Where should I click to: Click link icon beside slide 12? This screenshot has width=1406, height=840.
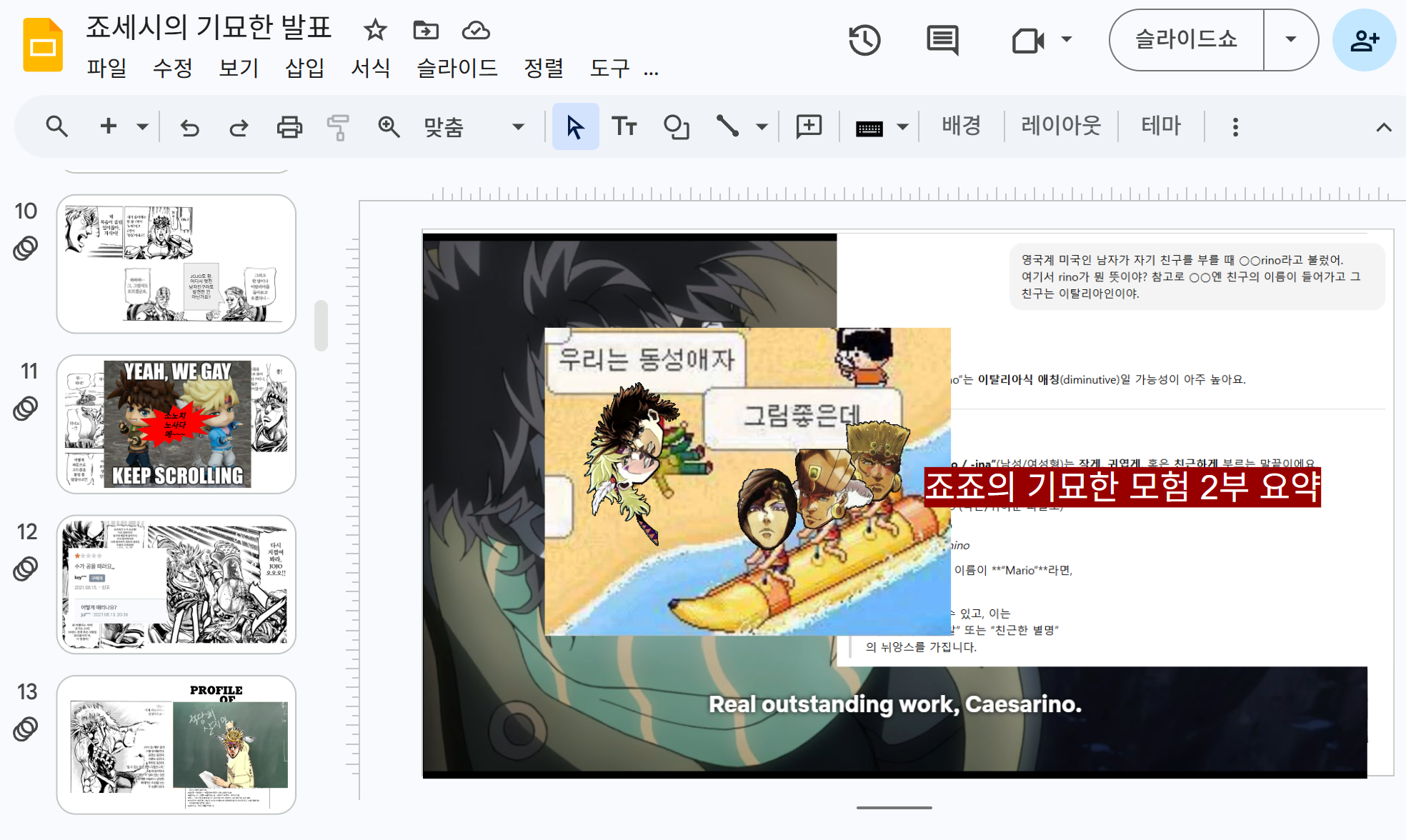click(26, 569)
